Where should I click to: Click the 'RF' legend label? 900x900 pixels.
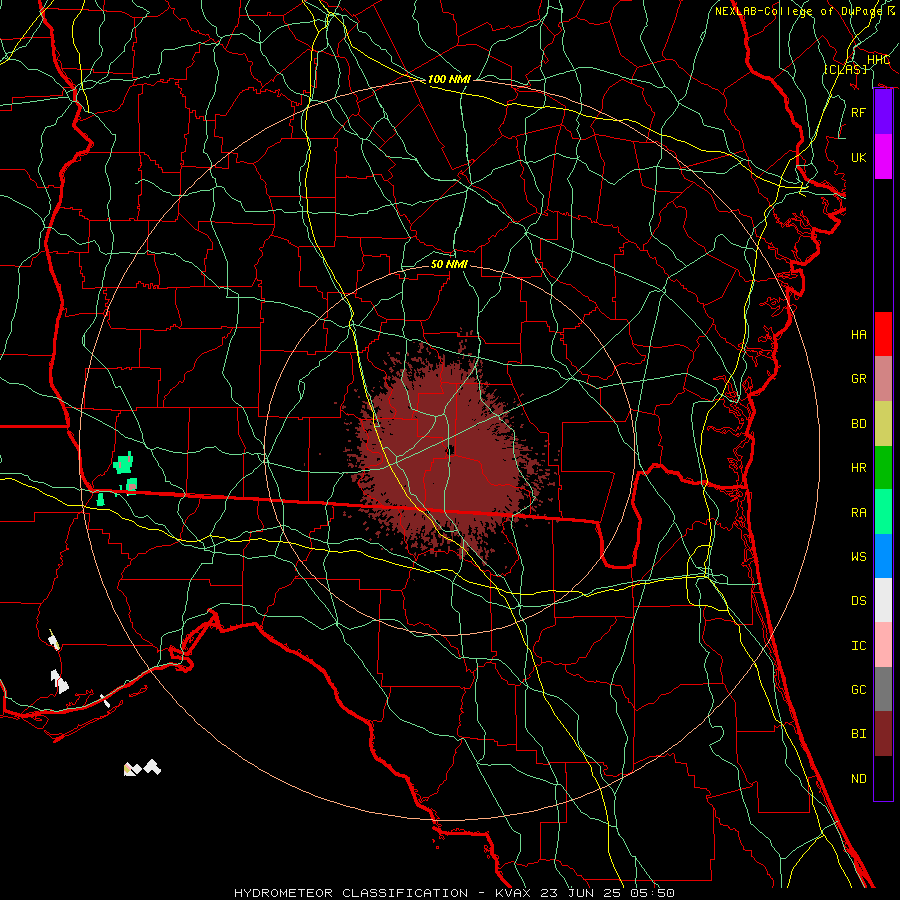858,112
